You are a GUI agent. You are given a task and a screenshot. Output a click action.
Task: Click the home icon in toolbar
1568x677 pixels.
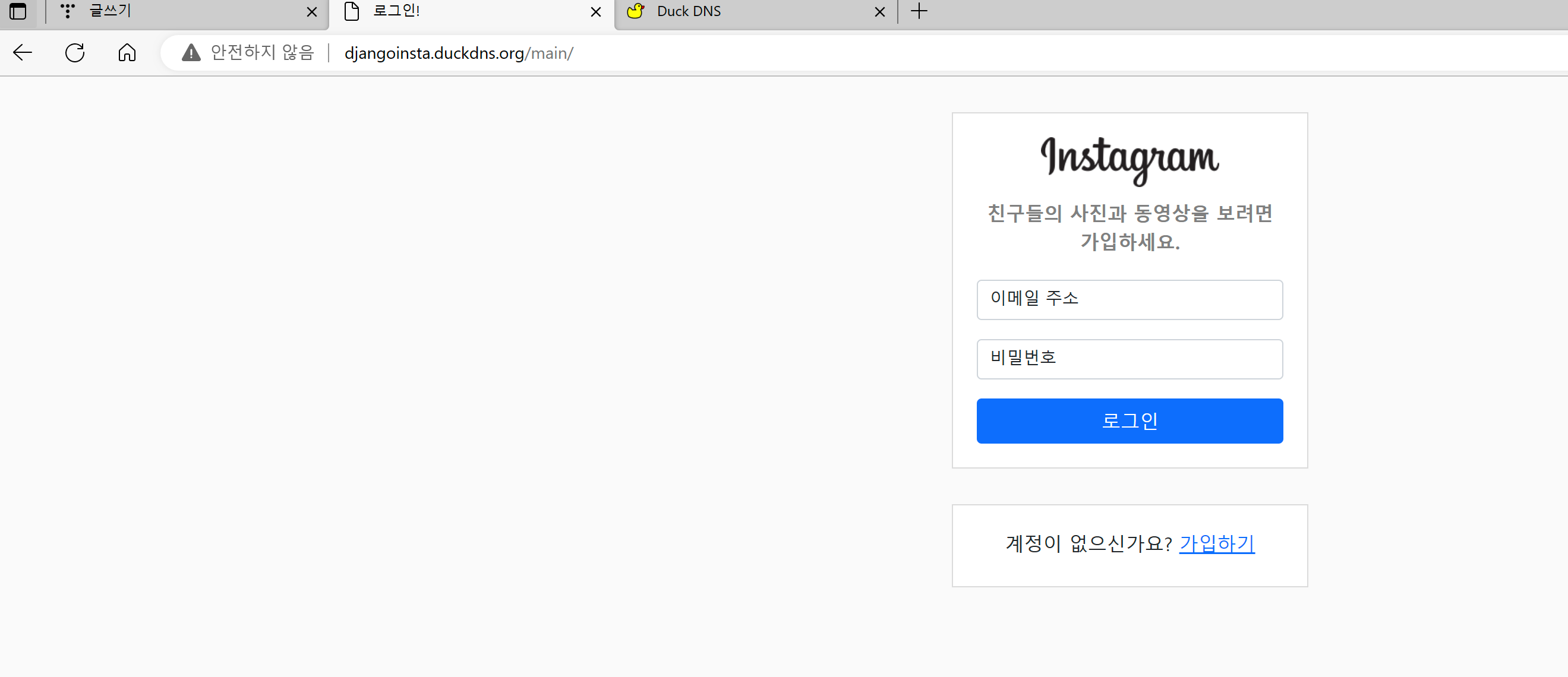127,53
